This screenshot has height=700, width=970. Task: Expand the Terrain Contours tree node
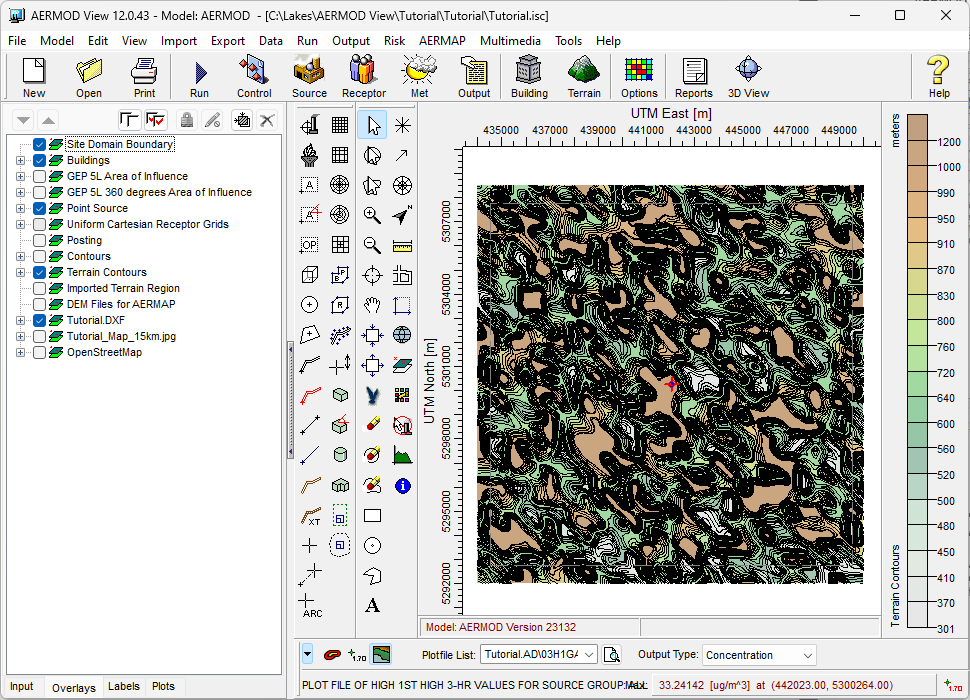pyautogui.click(x=20, y=273)
